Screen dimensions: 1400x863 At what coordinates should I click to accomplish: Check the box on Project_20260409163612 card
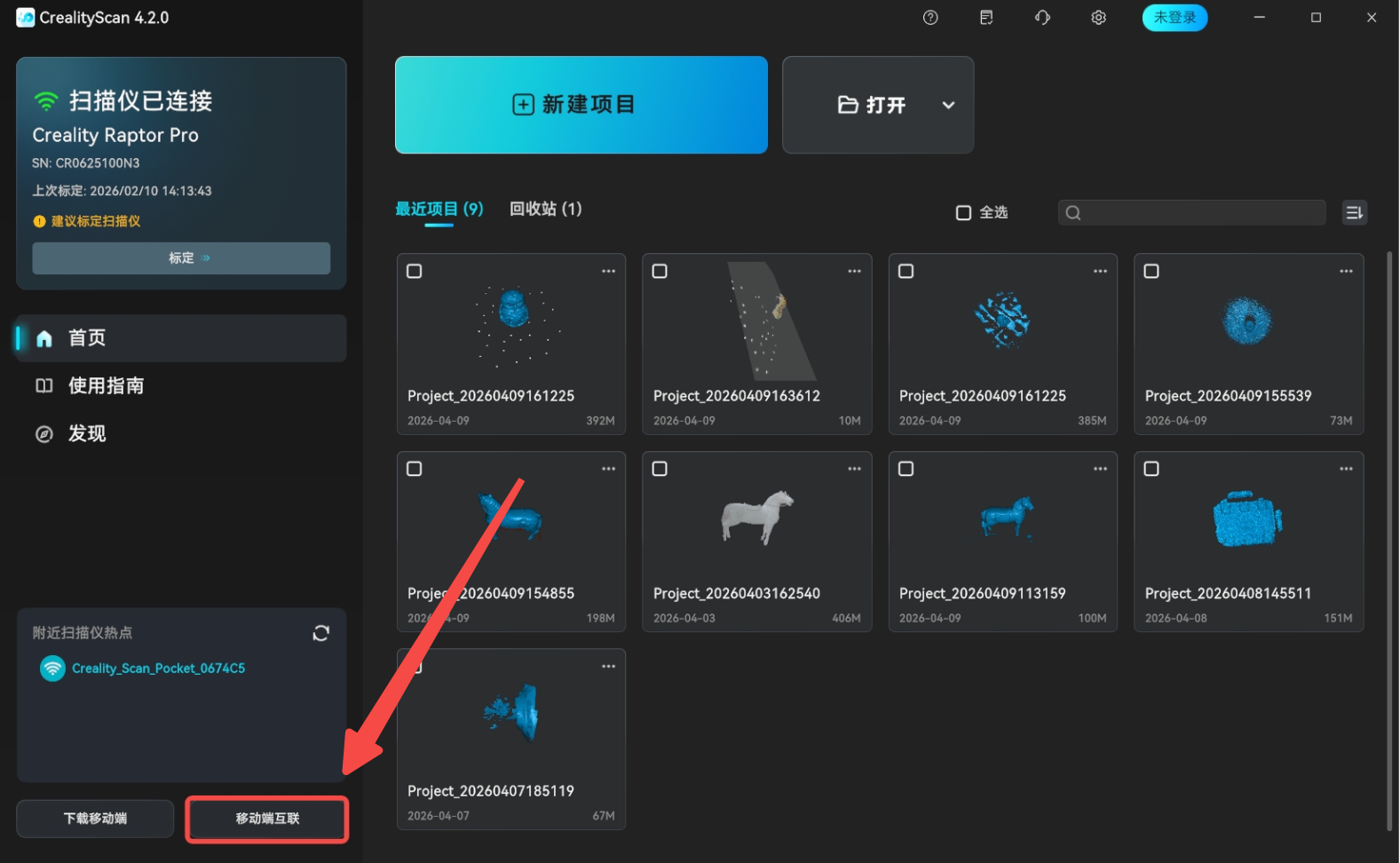coord(660,272)
